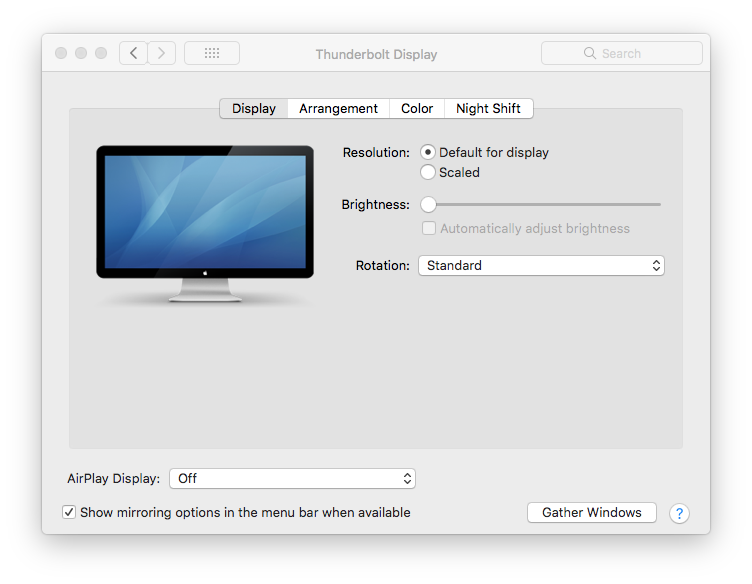Open help with the question mark button
Image resolution: width=752 pixels, height=584 pixels.
(679, 514)
